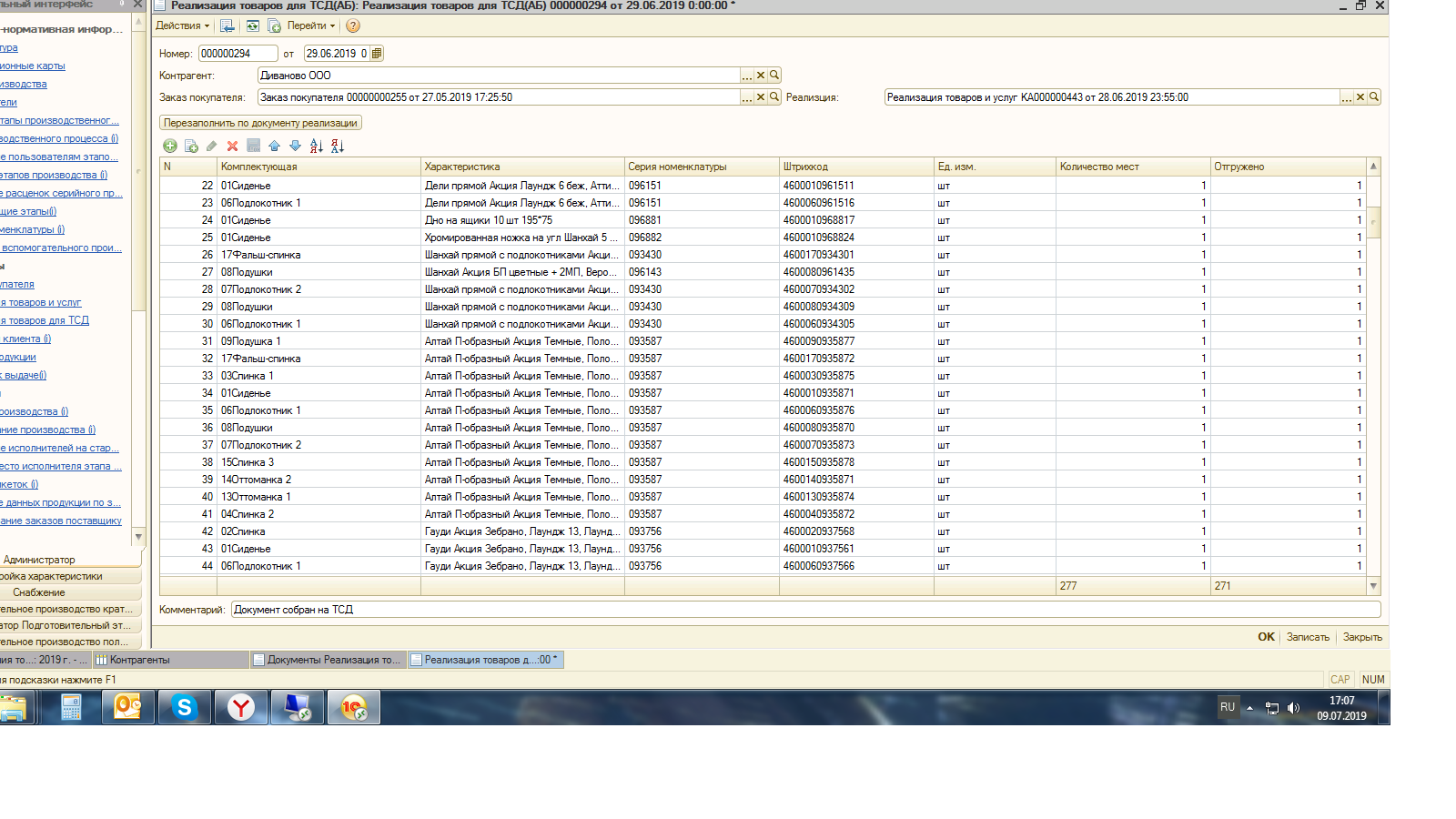Click the Комментарий input field

pos(804,610)
